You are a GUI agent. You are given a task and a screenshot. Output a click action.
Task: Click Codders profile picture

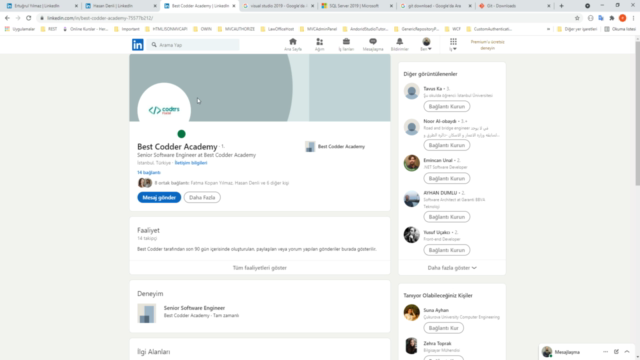tap(164, 109)
